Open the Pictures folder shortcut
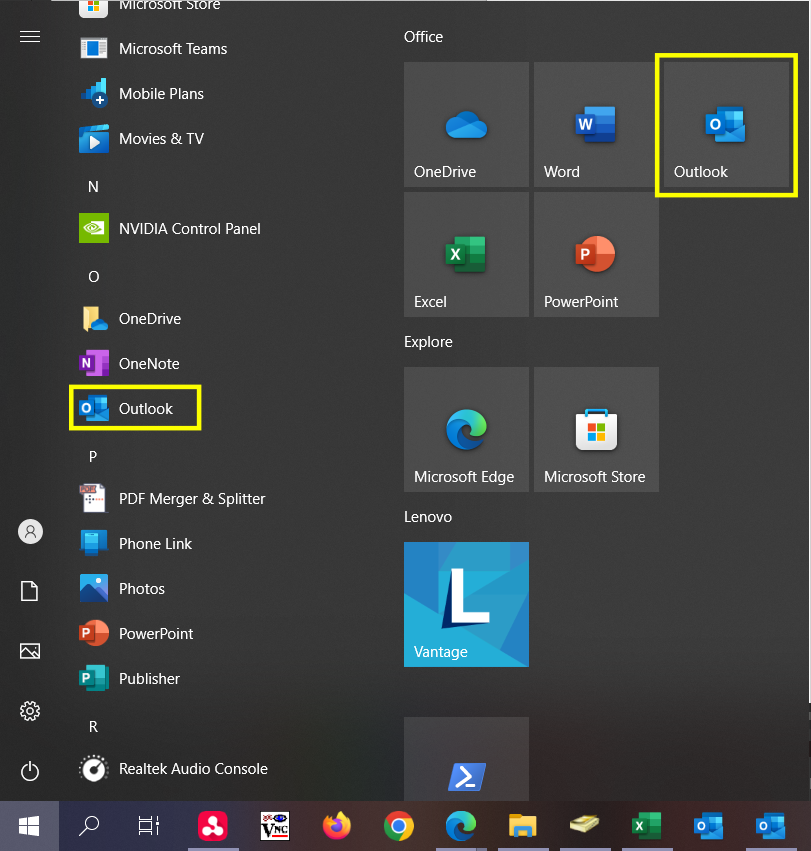811x851 pixels. click(30, 651)
